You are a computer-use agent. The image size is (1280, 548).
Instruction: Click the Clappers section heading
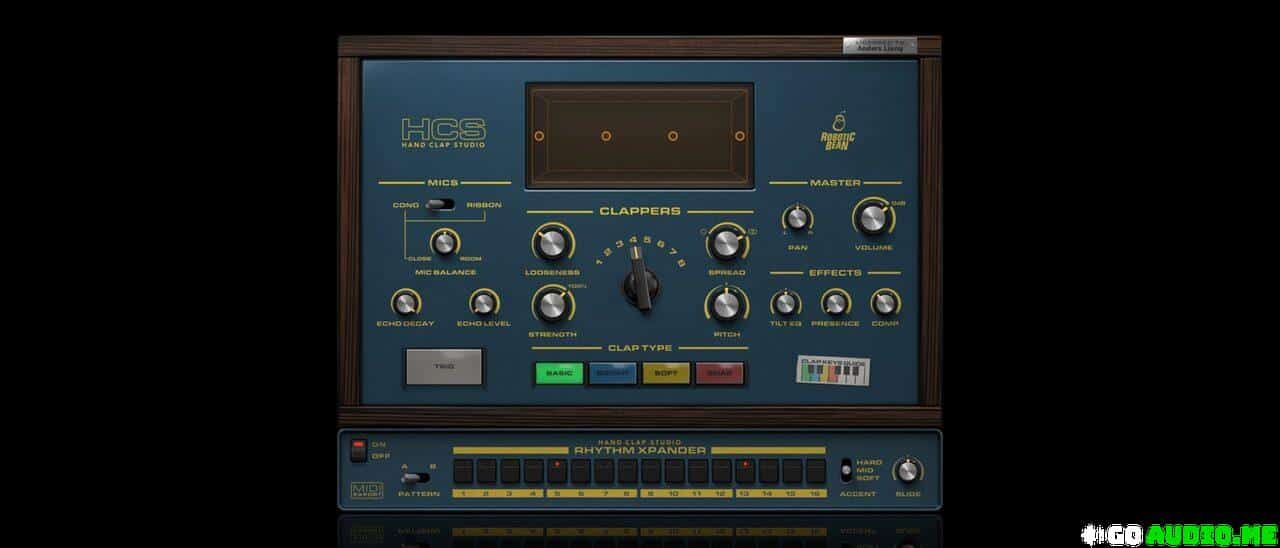point(640,211)
